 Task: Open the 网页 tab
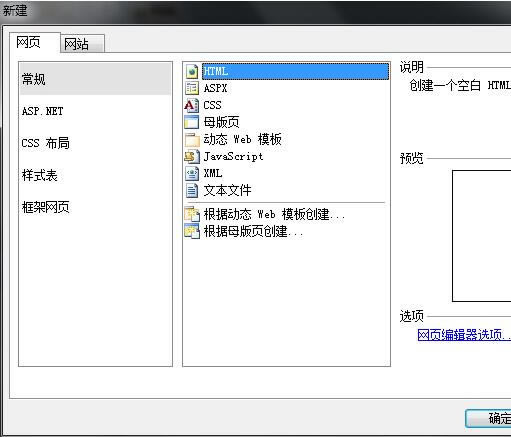pyautogui.click(x=35, y=42)
